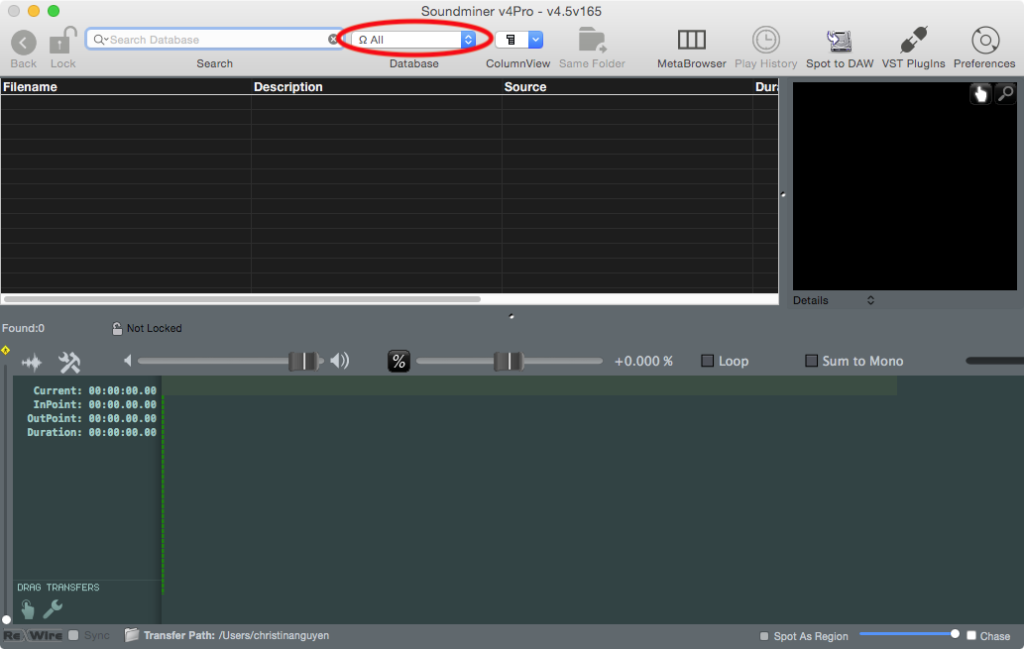Image resolution: width=1024 pixels, height=649 pixels.
Task: Click the volume slider handle
Action: pyautogui.click(x=304, y=361)
